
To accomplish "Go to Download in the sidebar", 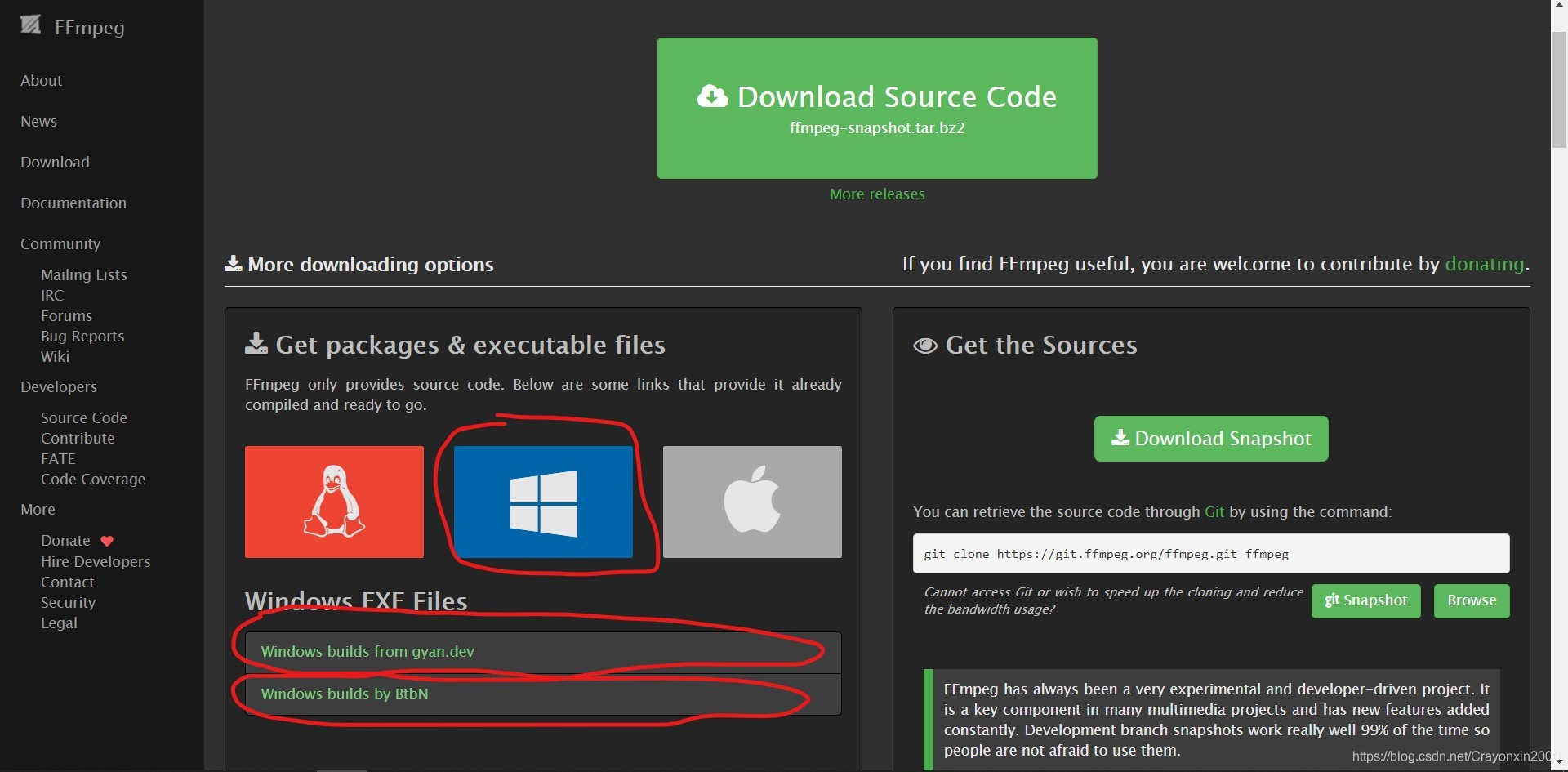I will pyautogui.click(x=55, y=162).
